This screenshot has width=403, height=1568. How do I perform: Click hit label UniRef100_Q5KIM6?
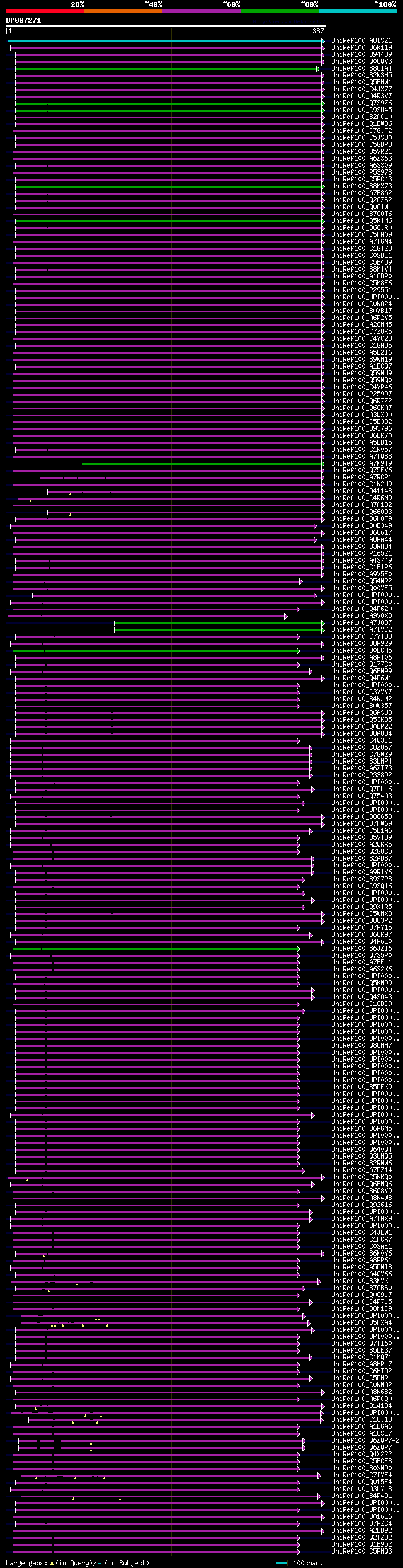[x=361, y=221]
